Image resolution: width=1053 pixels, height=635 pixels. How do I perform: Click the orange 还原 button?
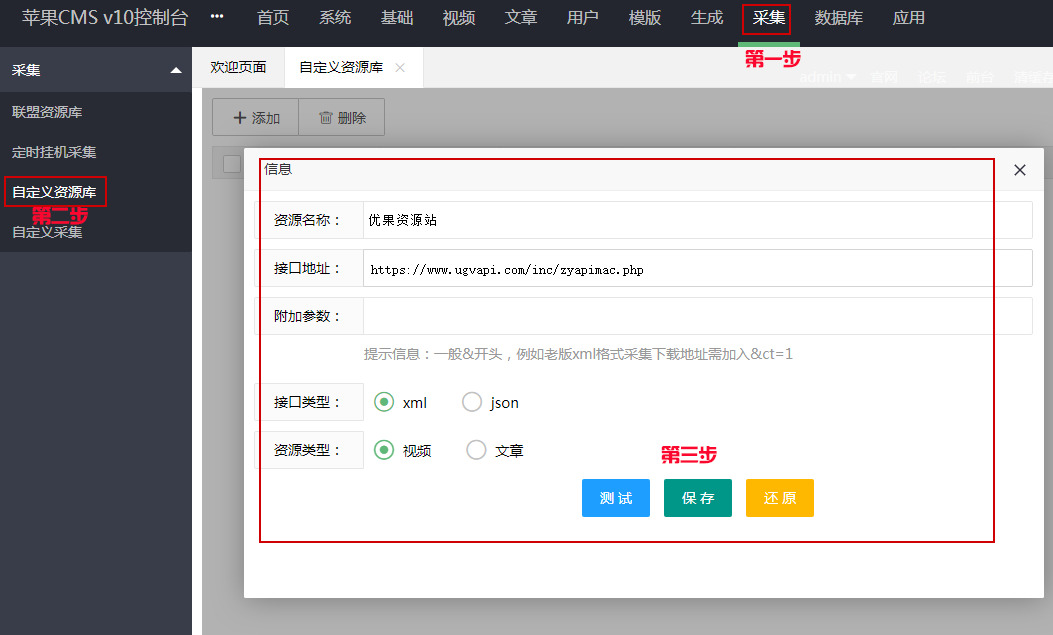[780, 498]
